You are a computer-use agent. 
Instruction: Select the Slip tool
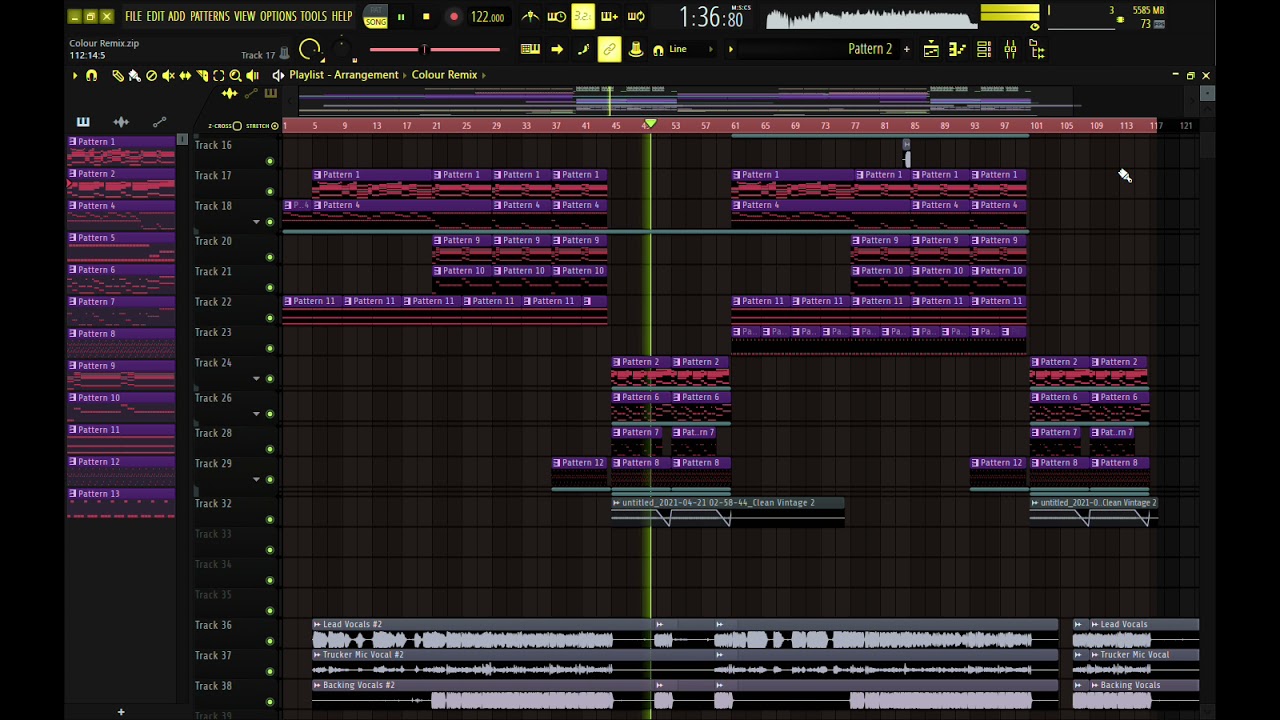(185, 75)
